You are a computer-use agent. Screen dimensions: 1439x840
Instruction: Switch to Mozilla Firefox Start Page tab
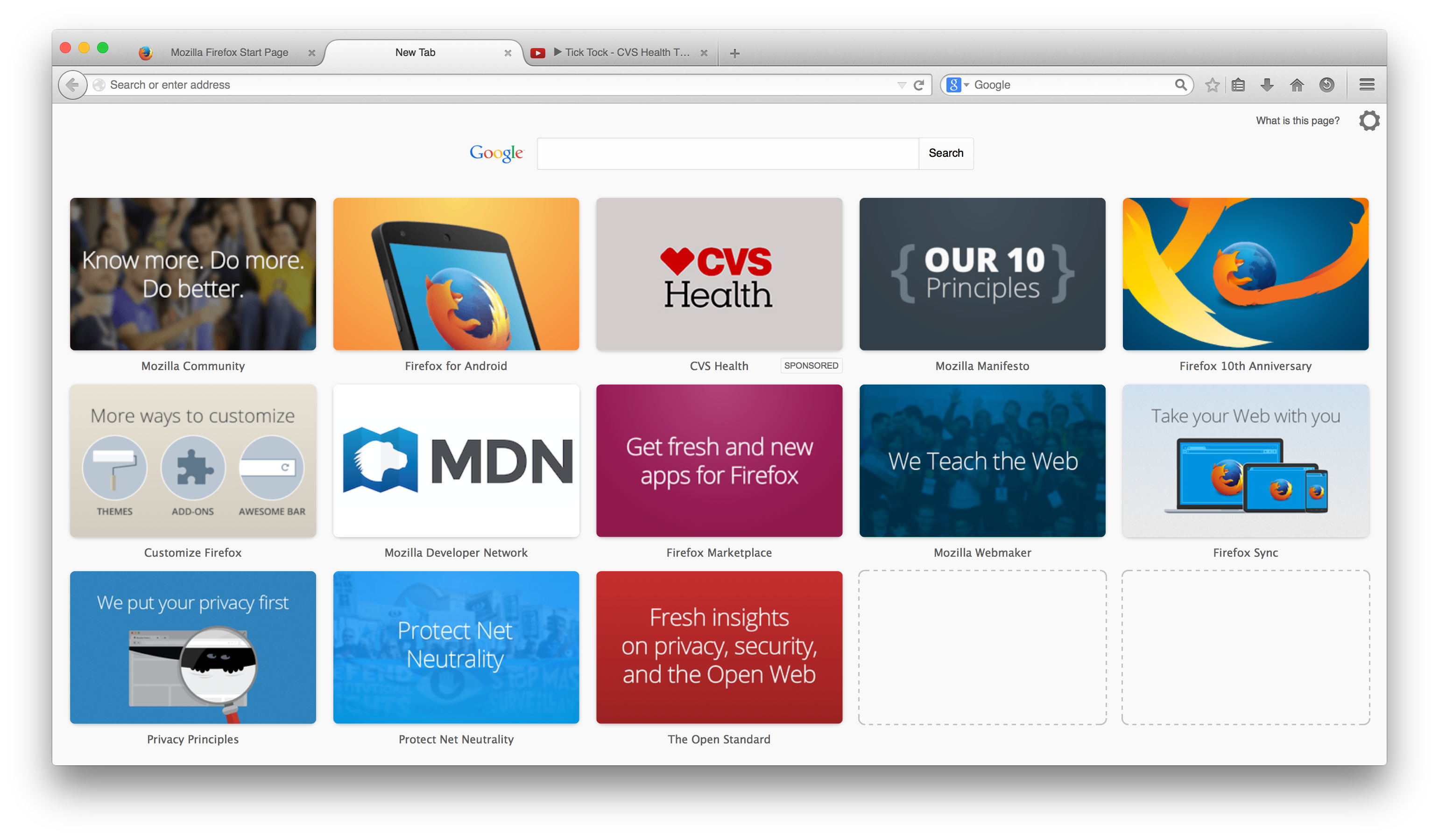click(229, 52)
